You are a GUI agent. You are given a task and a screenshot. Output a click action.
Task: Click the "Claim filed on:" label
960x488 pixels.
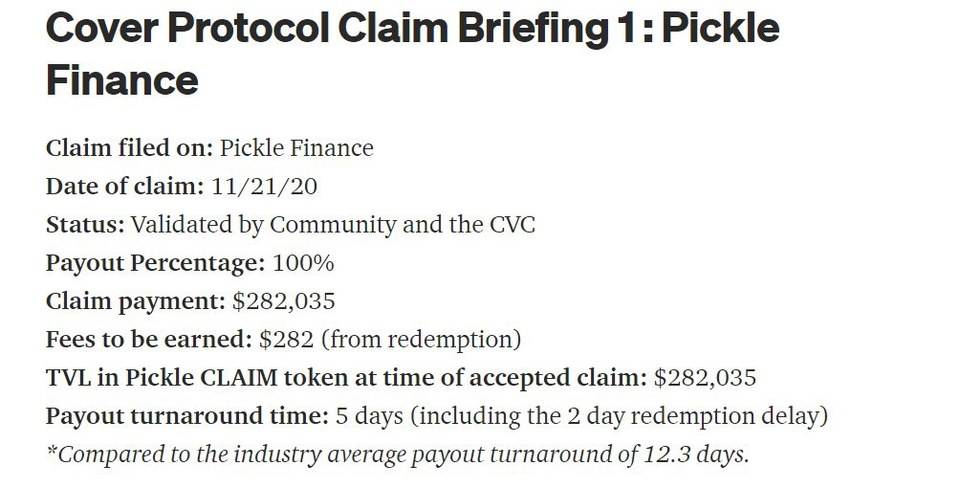tap(129, 148)
